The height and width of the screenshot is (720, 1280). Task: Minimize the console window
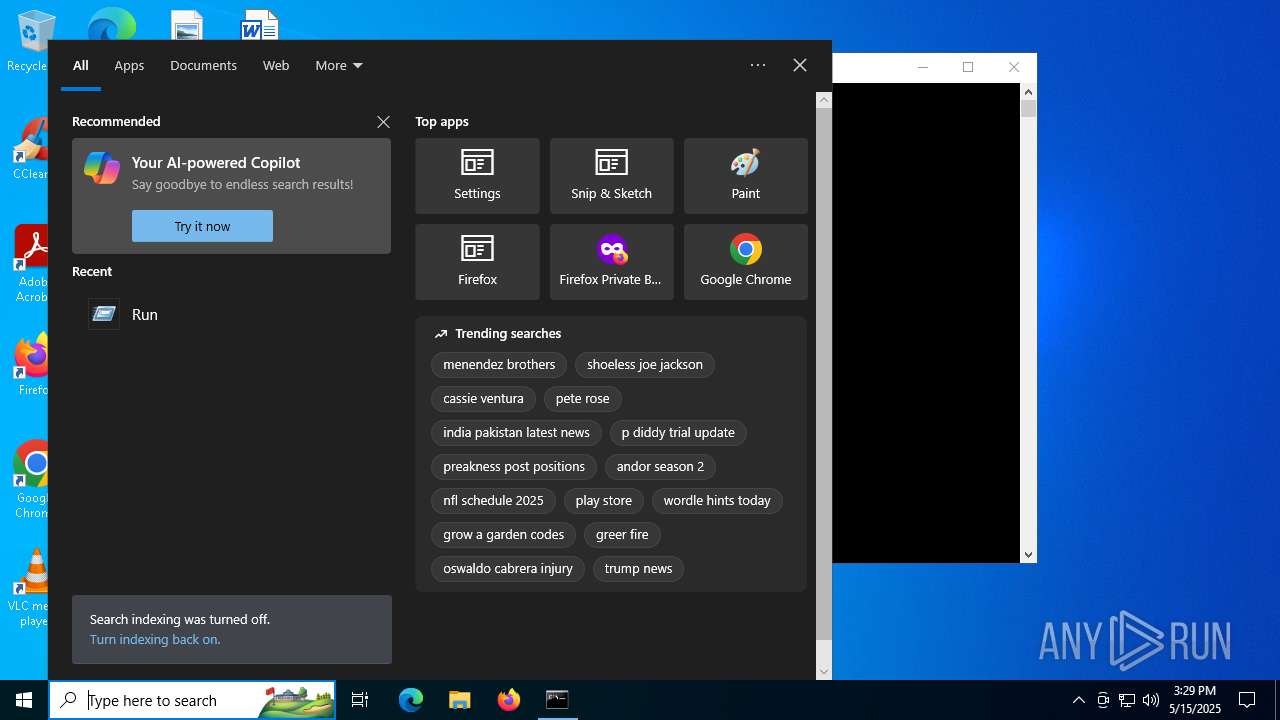tap(923, 67)
